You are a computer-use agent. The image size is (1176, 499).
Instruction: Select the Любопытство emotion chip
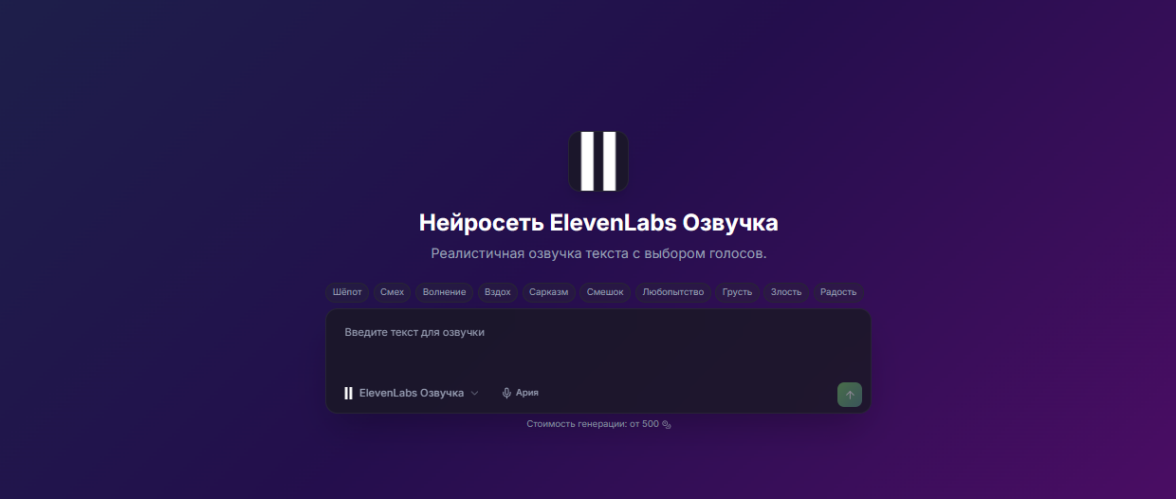pos(673,292)
